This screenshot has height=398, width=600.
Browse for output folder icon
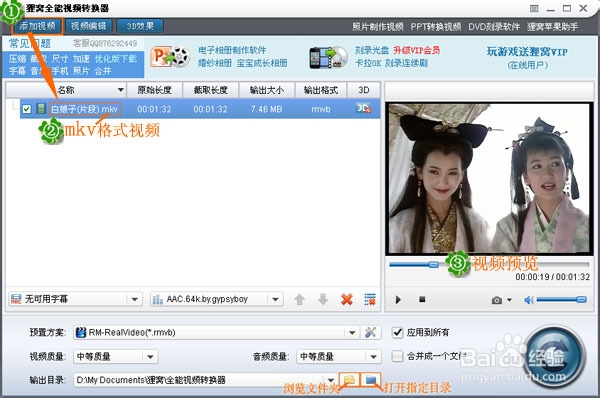point(349,380)
